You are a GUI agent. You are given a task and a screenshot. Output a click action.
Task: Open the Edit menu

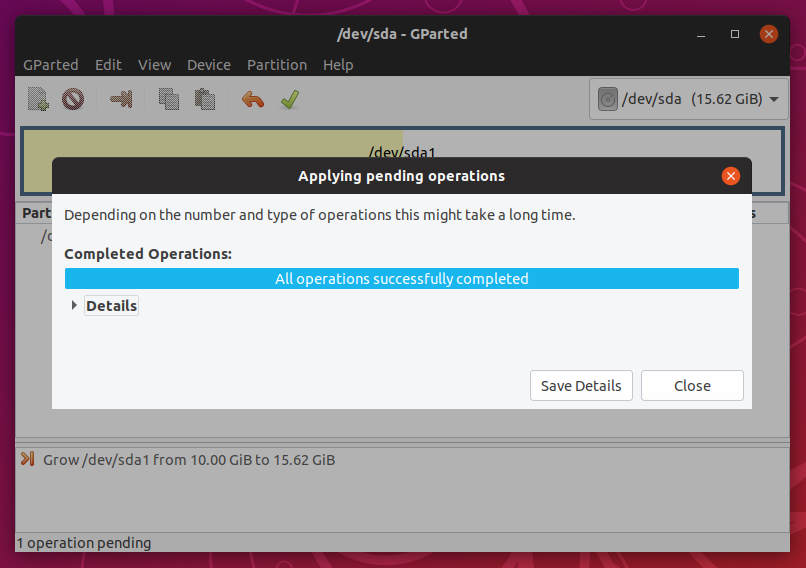coord(108,65)
